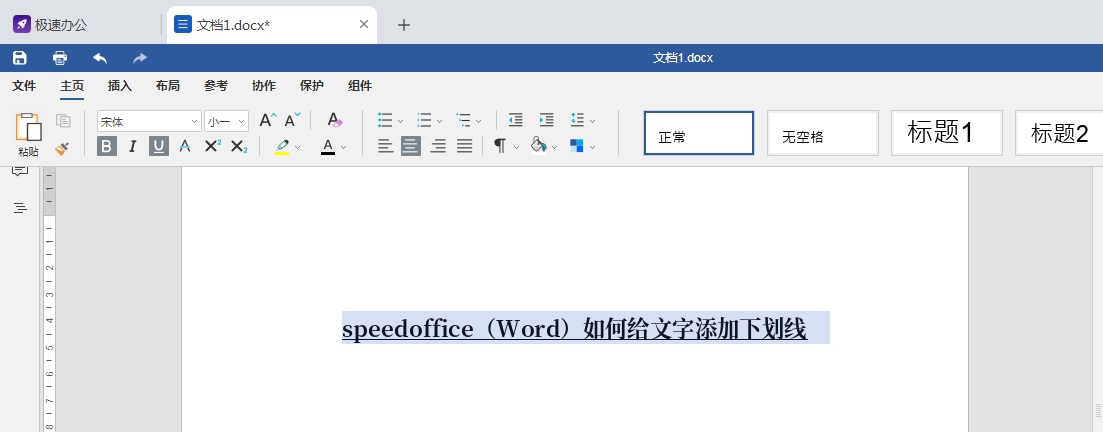The image size is (1103, 432).
Task: Open the font color dropdown arrow
Action: click(x=344, y=147)
